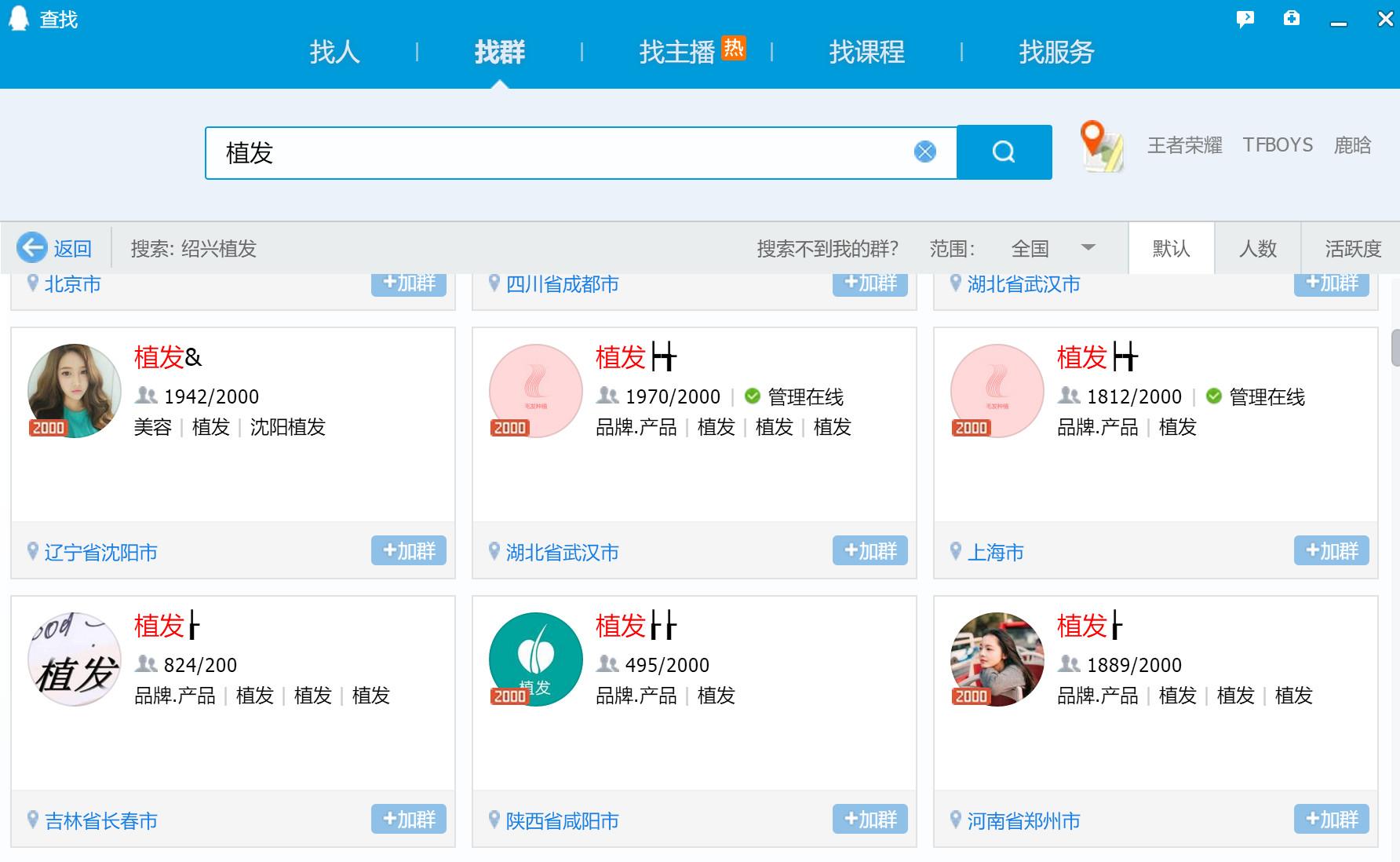Join the 辽宁省沈阳市 group with 加群
Viewport: 1400px width, 862px height.
pos(408,551)
